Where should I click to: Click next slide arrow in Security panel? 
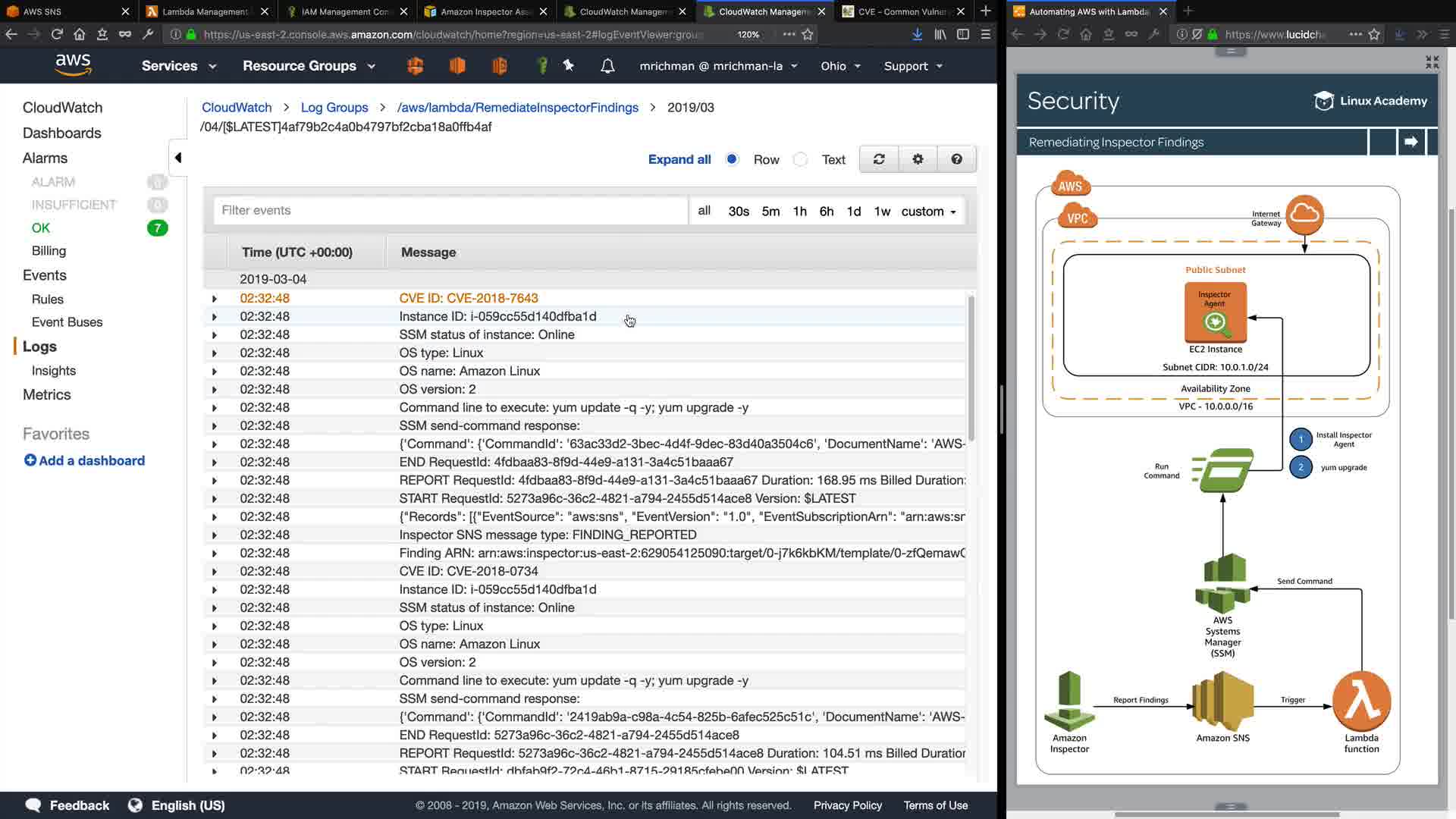[x=1410, y=142]
